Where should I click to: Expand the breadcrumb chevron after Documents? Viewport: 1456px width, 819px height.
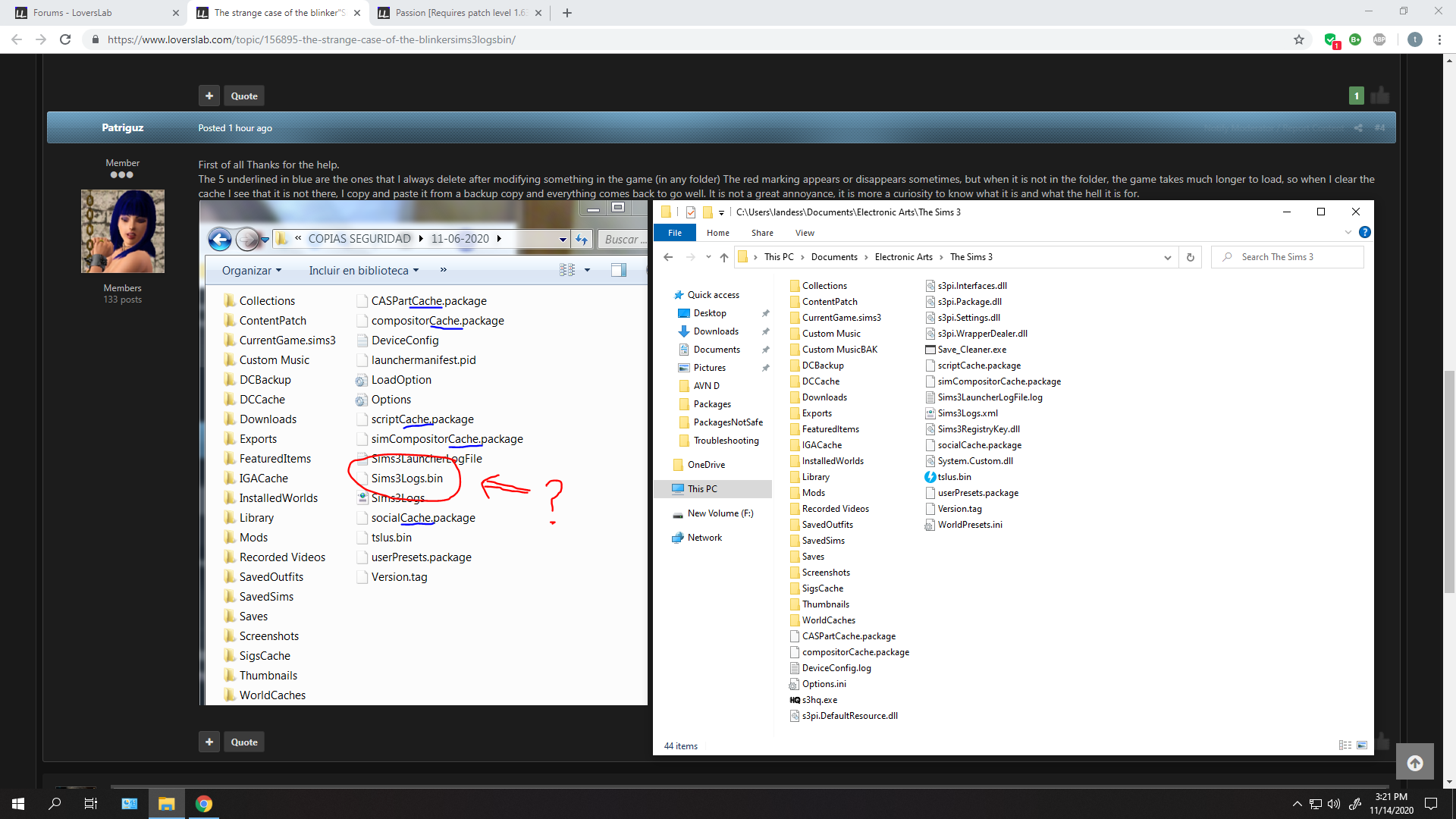[x=866, y=257]
